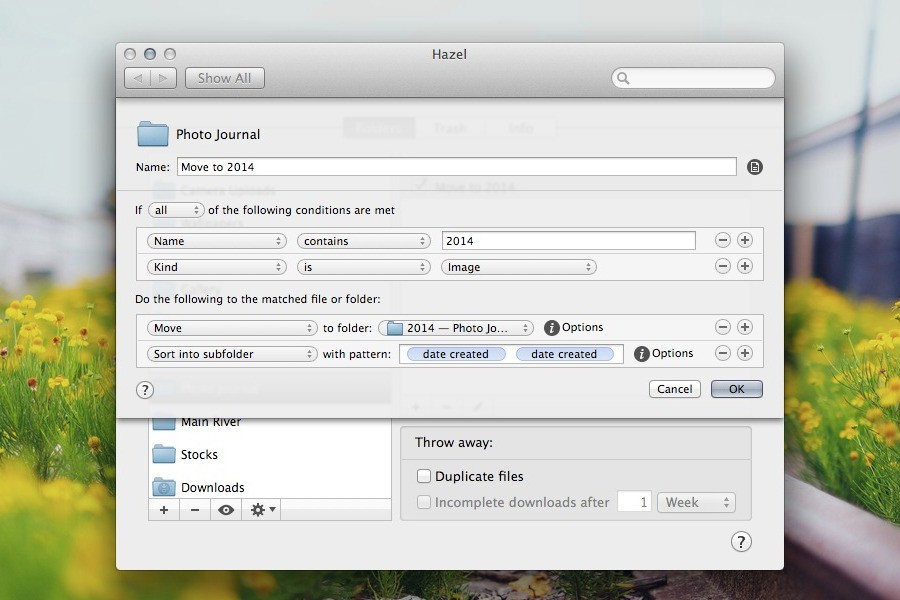
Task: Click the magnifier icon in the search field
Action: coord(623,78)
